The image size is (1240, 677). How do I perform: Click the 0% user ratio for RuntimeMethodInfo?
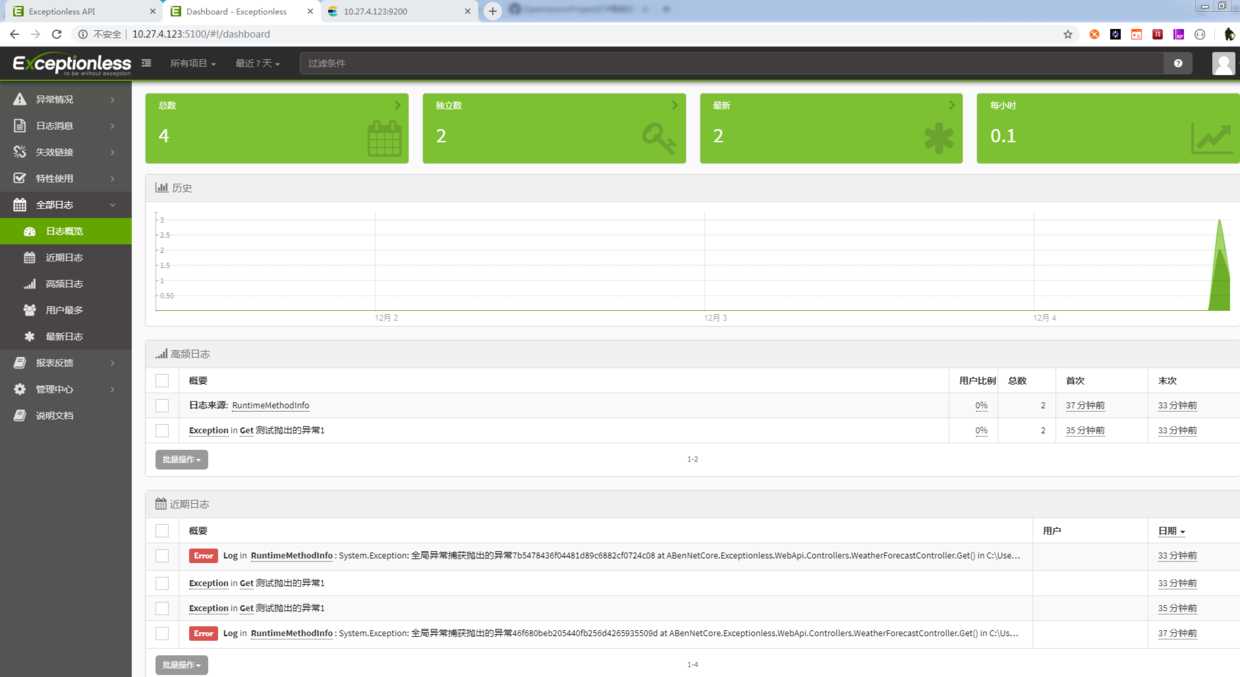[981, 406]
